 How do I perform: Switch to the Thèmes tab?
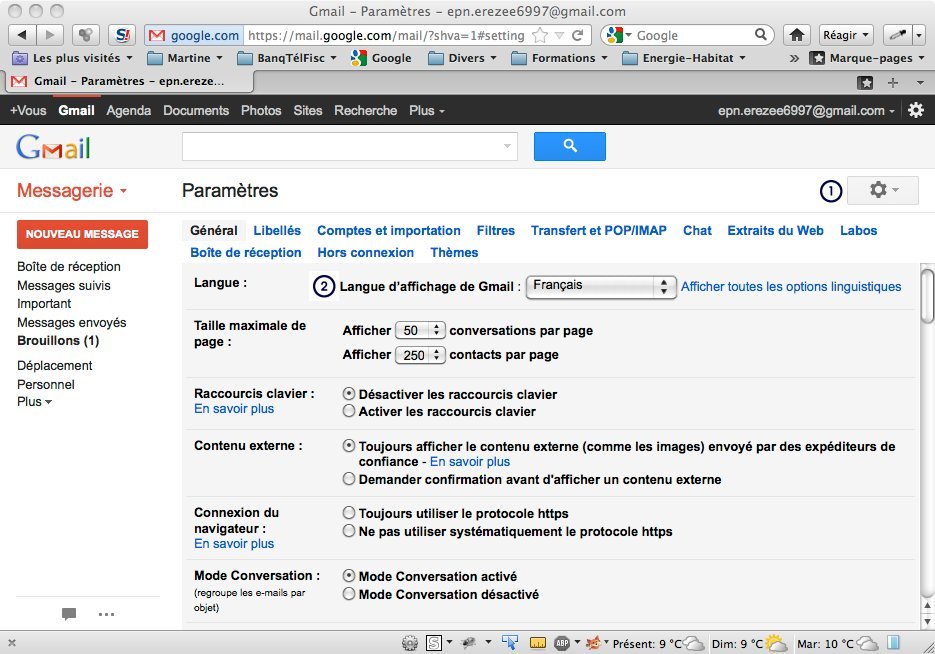click(x=454, y=253)
